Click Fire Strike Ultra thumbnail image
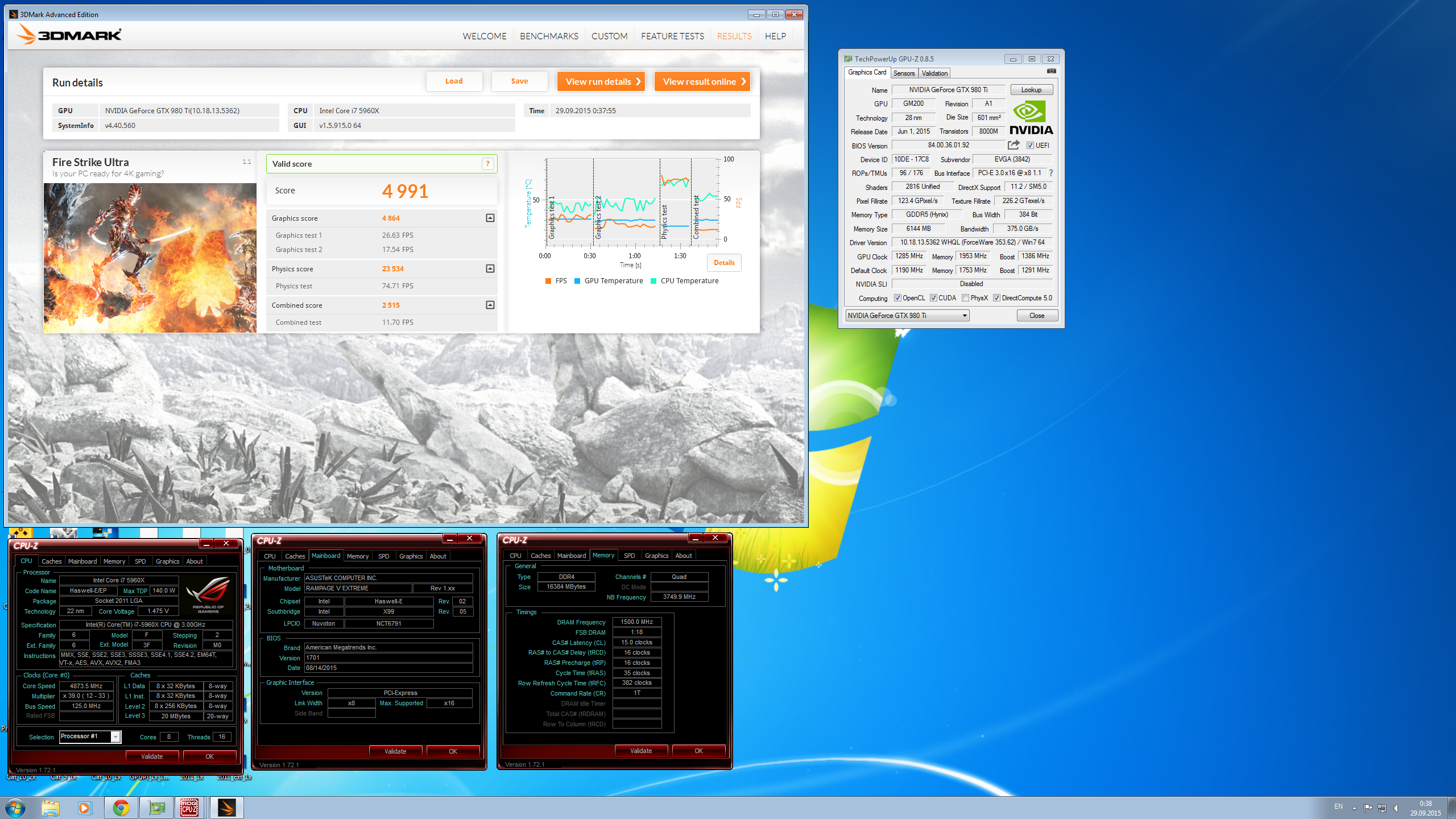Image resolution: width=1456 pixels, height=819 pixels. 150,258
